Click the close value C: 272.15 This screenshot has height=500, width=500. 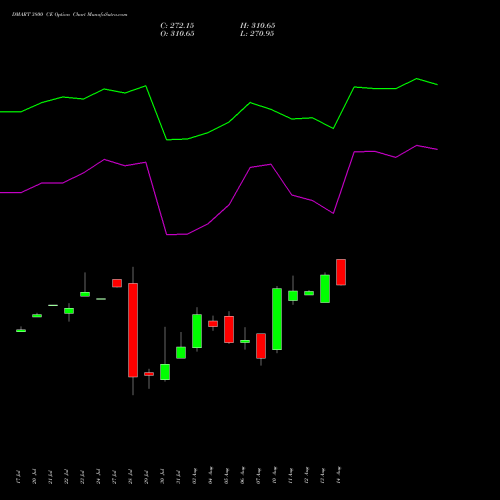click(177, 26)
